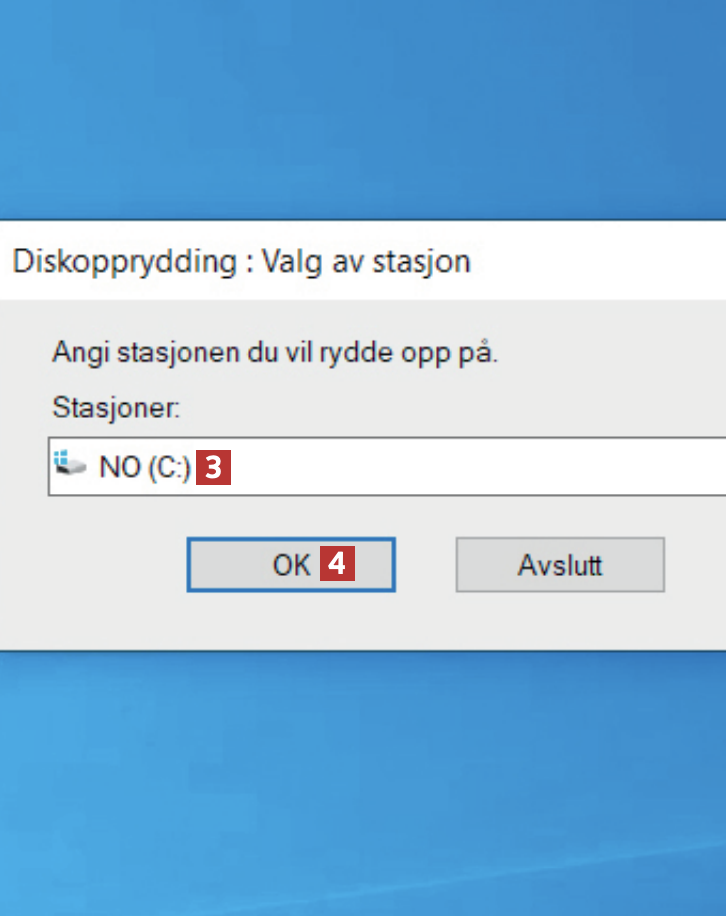Click blank space right of the Stasjoner label
The width and height of the screenshot is (726, 916).
click(x=450, y=409)
